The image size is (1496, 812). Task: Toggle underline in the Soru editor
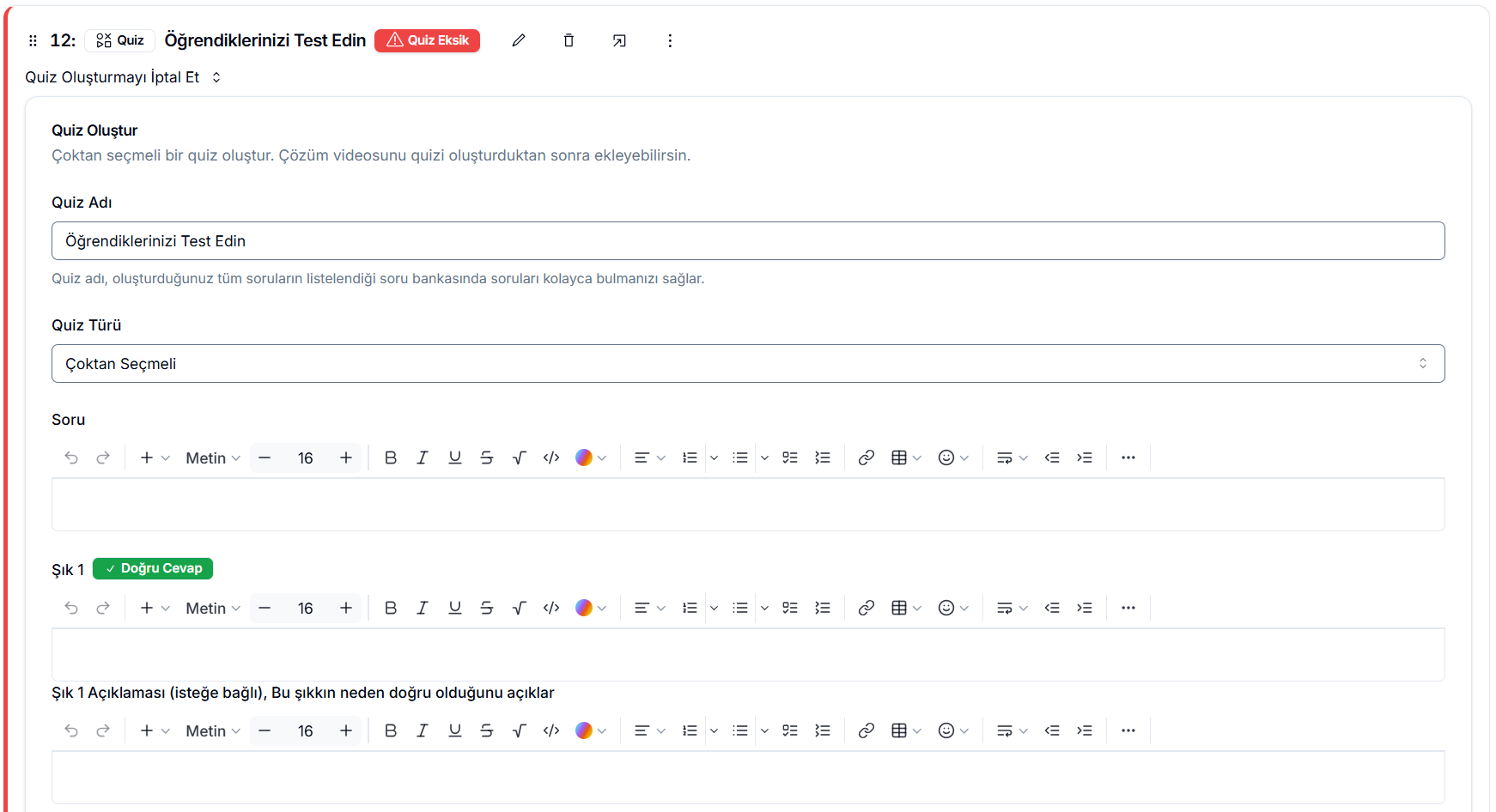[455, 458]
